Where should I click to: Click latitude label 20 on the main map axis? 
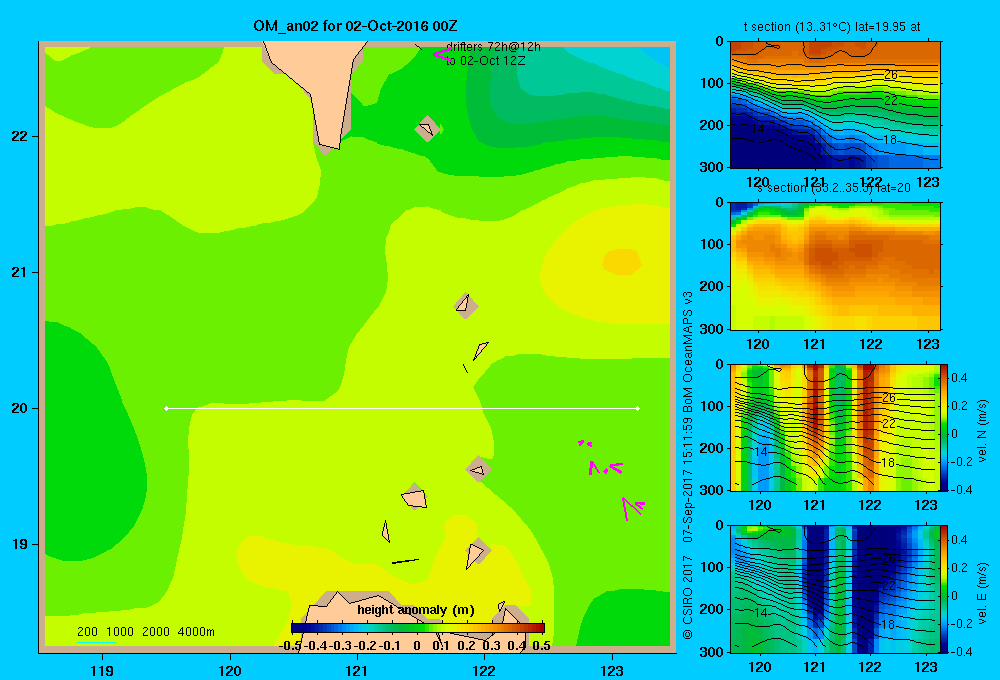point(19,408)
